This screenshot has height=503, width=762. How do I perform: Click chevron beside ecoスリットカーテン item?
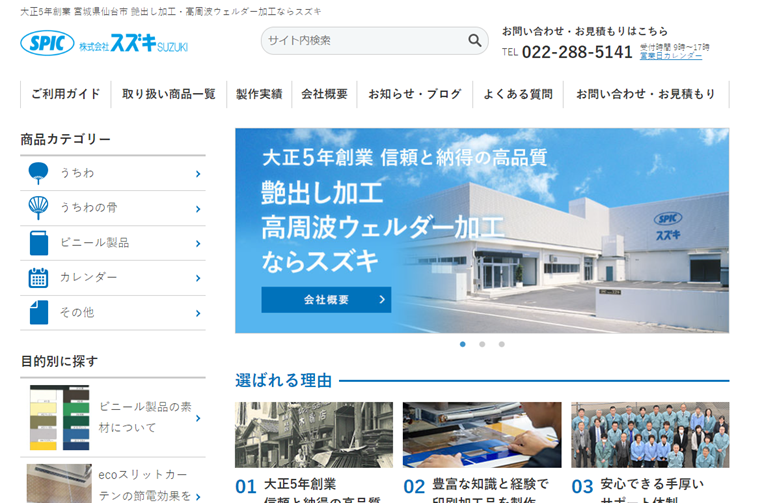tap(198, 497)
